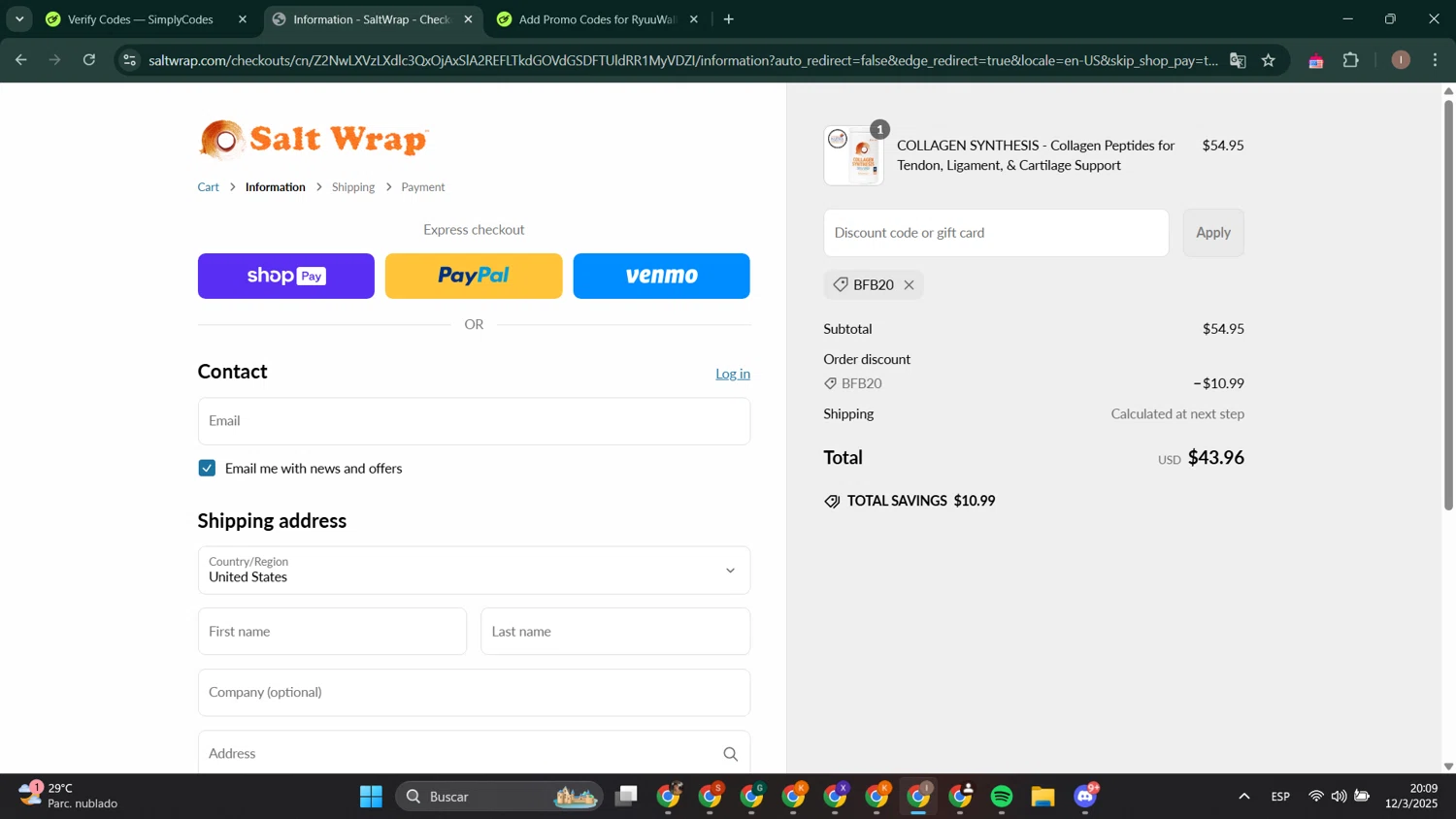
Task: Open the Collagen Synthesis product thumbnail
Action: point(854,155)
